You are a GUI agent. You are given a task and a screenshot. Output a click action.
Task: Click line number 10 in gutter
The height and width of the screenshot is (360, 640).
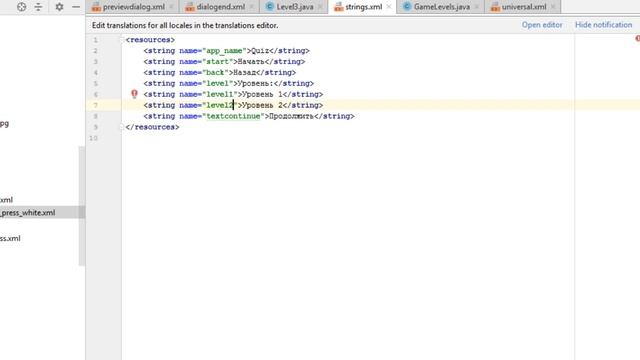(x=93, y=138)
